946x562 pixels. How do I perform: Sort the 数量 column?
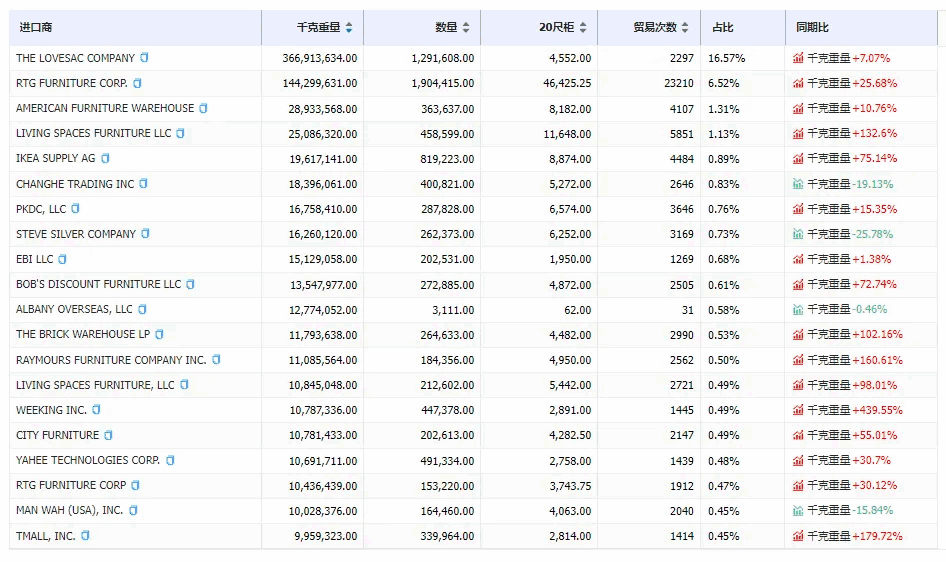tap(466, 28)
